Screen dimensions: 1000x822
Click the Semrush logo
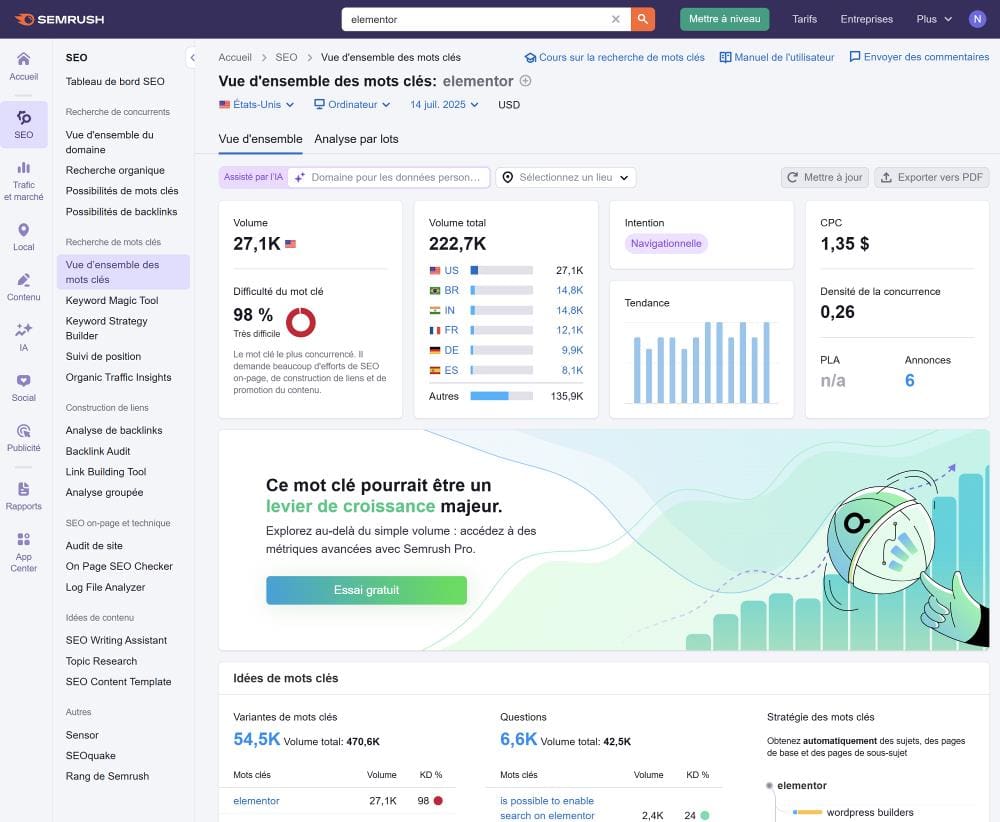point(59,19)
